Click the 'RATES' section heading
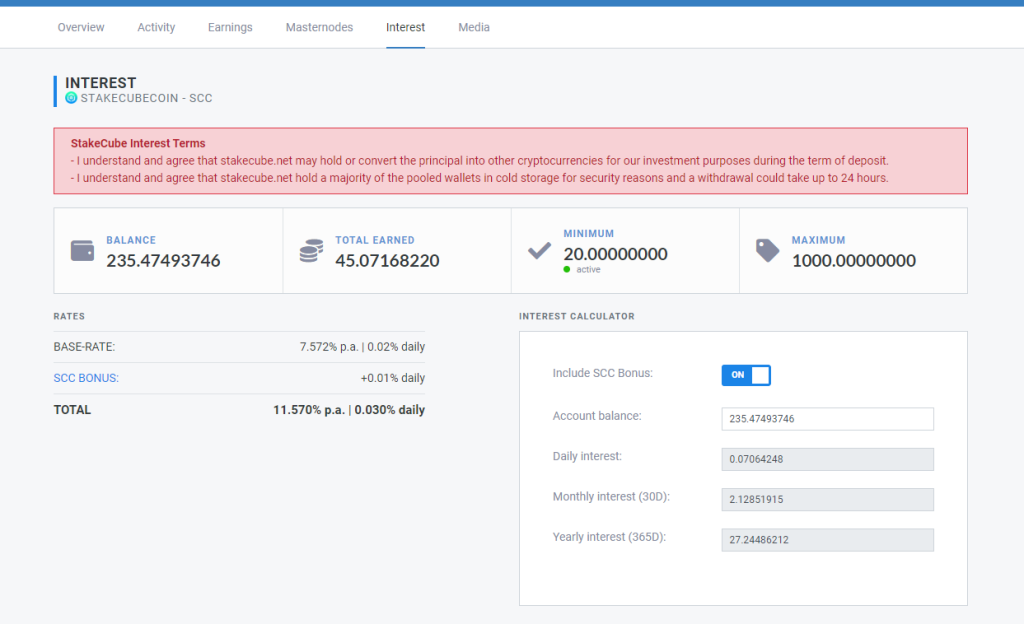Screen dimensions: 1024x624 tap(69, 316)
